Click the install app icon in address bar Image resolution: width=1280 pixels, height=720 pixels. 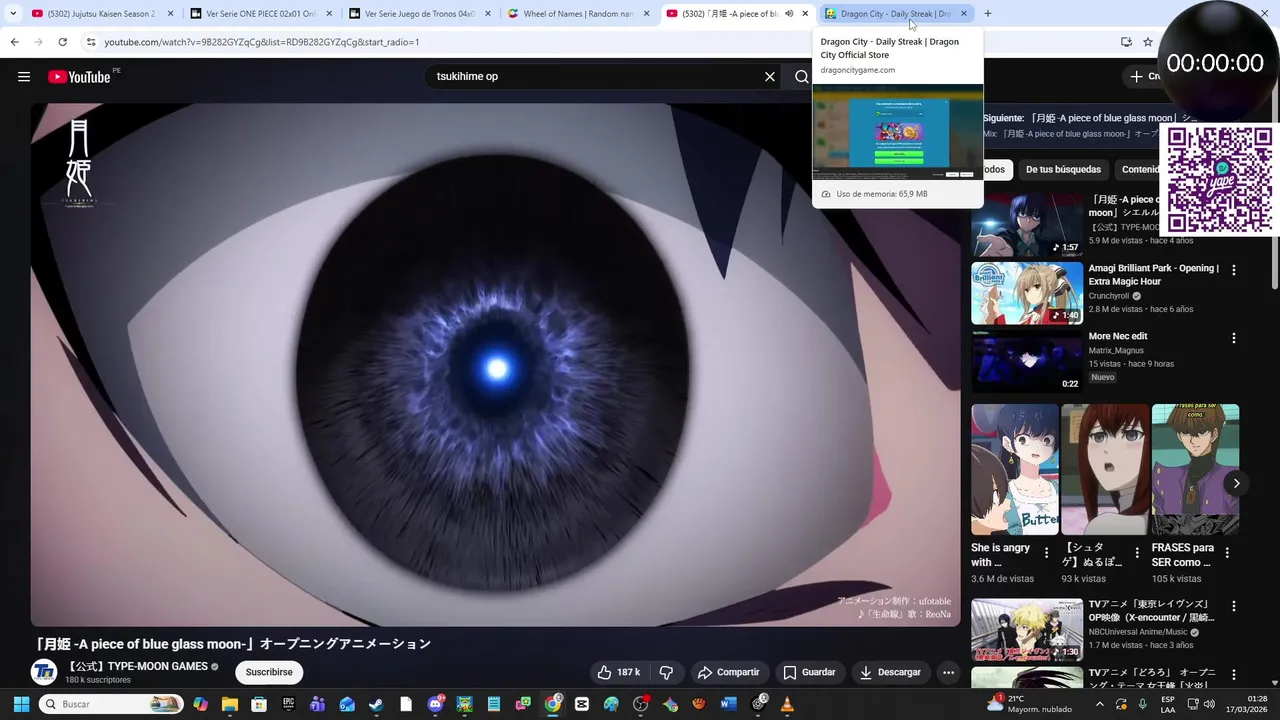coord(1126,42)
